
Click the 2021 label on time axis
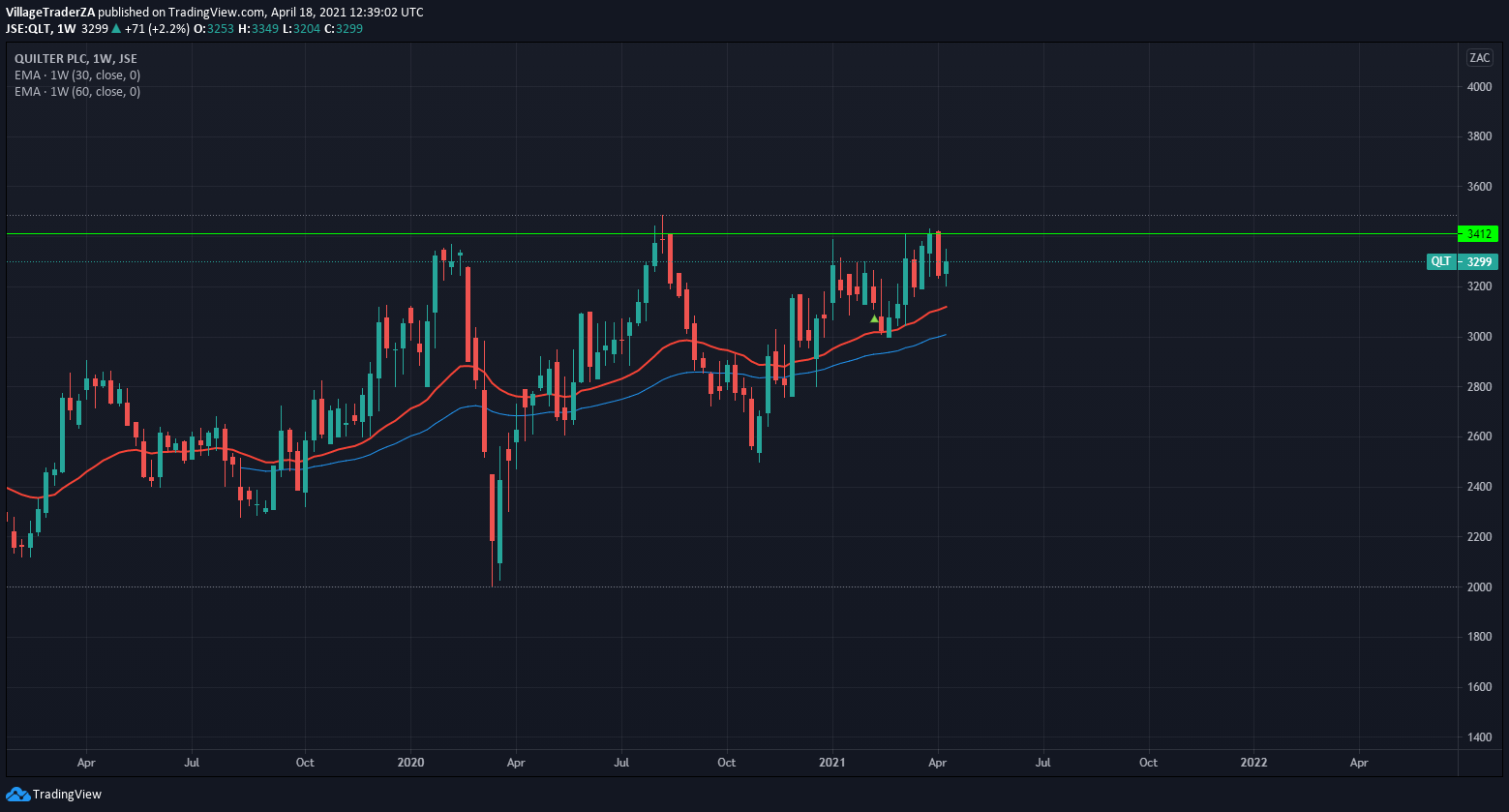pos(832,763)
